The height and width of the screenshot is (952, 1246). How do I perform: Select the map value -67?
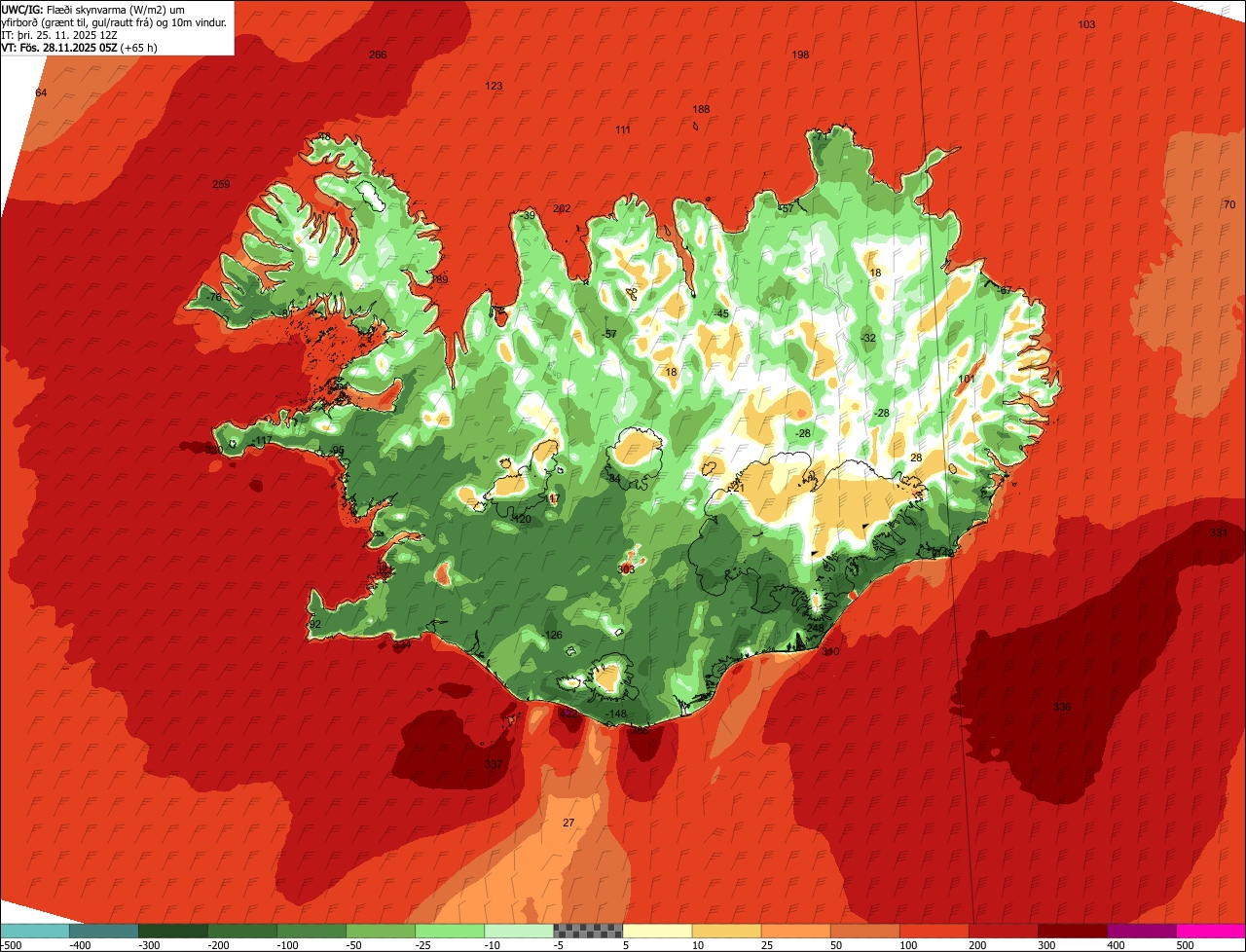(1005, 290)
